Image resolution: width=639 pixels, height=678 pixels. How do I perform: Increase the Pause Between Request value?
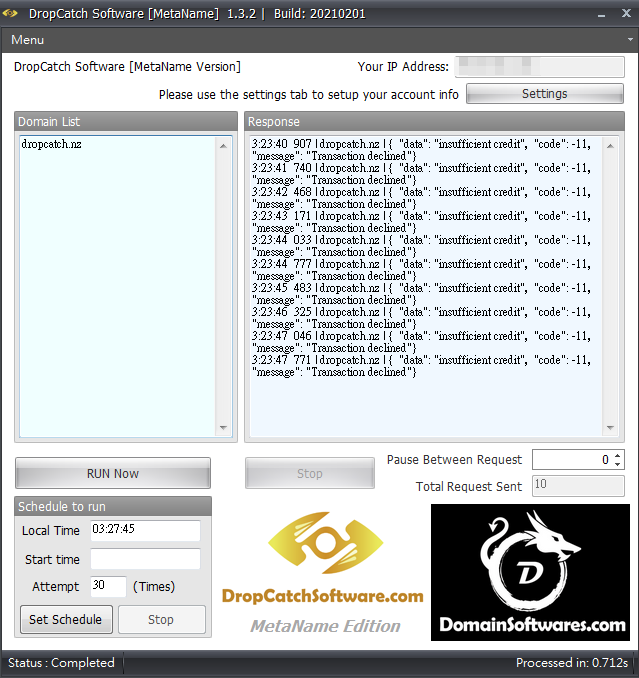[x=617, y=455]
